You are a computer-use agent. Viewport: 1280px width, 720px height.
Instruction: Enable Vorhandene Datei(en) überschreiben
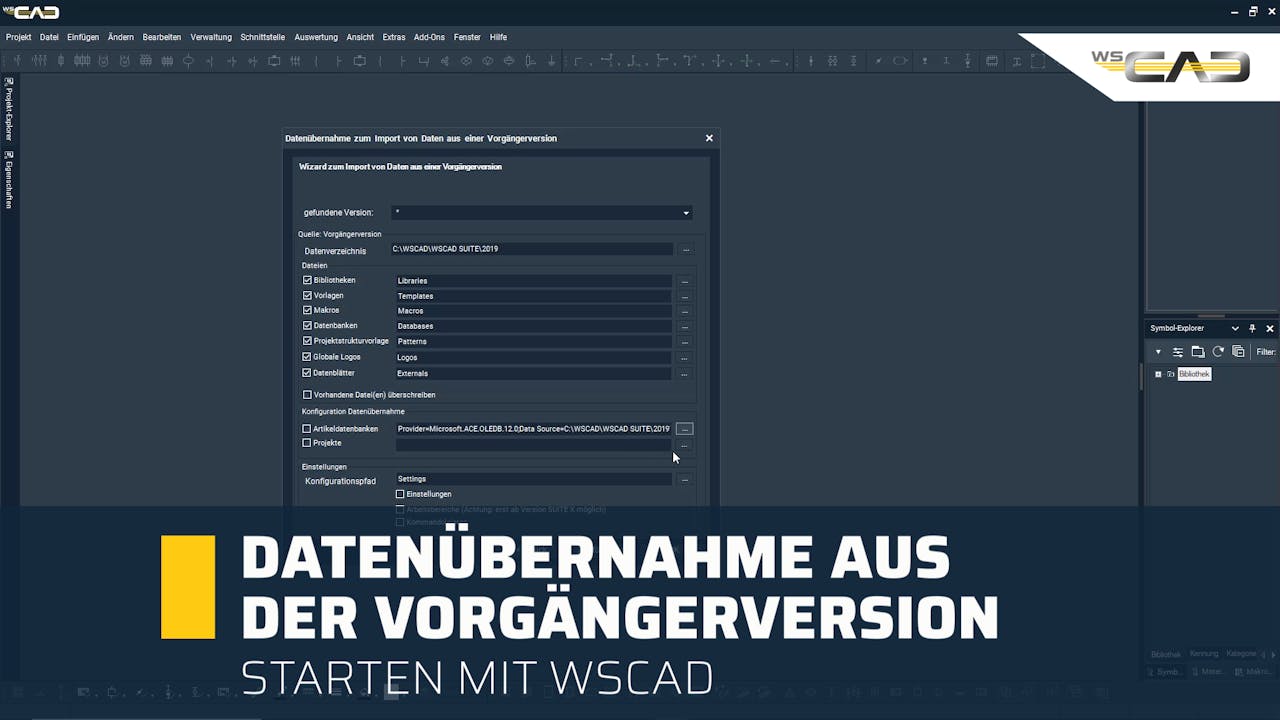coord(308,395)
